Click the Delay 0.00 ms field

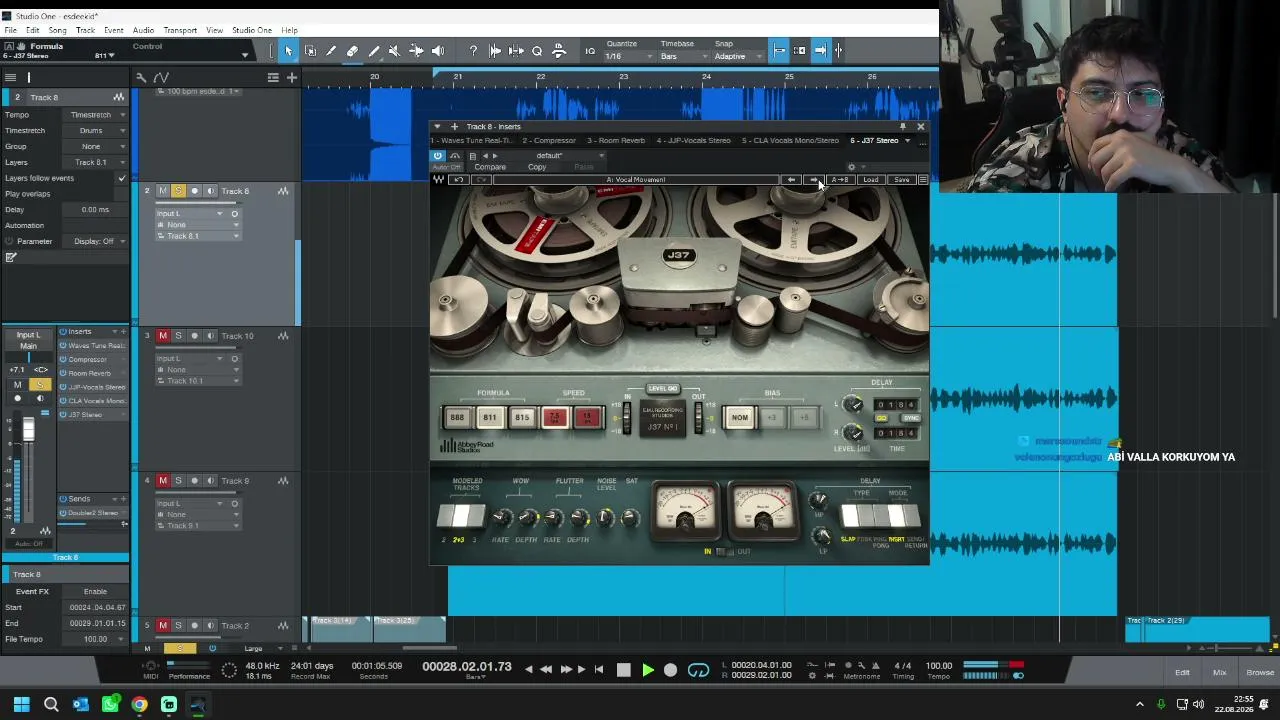click(96, 210)
